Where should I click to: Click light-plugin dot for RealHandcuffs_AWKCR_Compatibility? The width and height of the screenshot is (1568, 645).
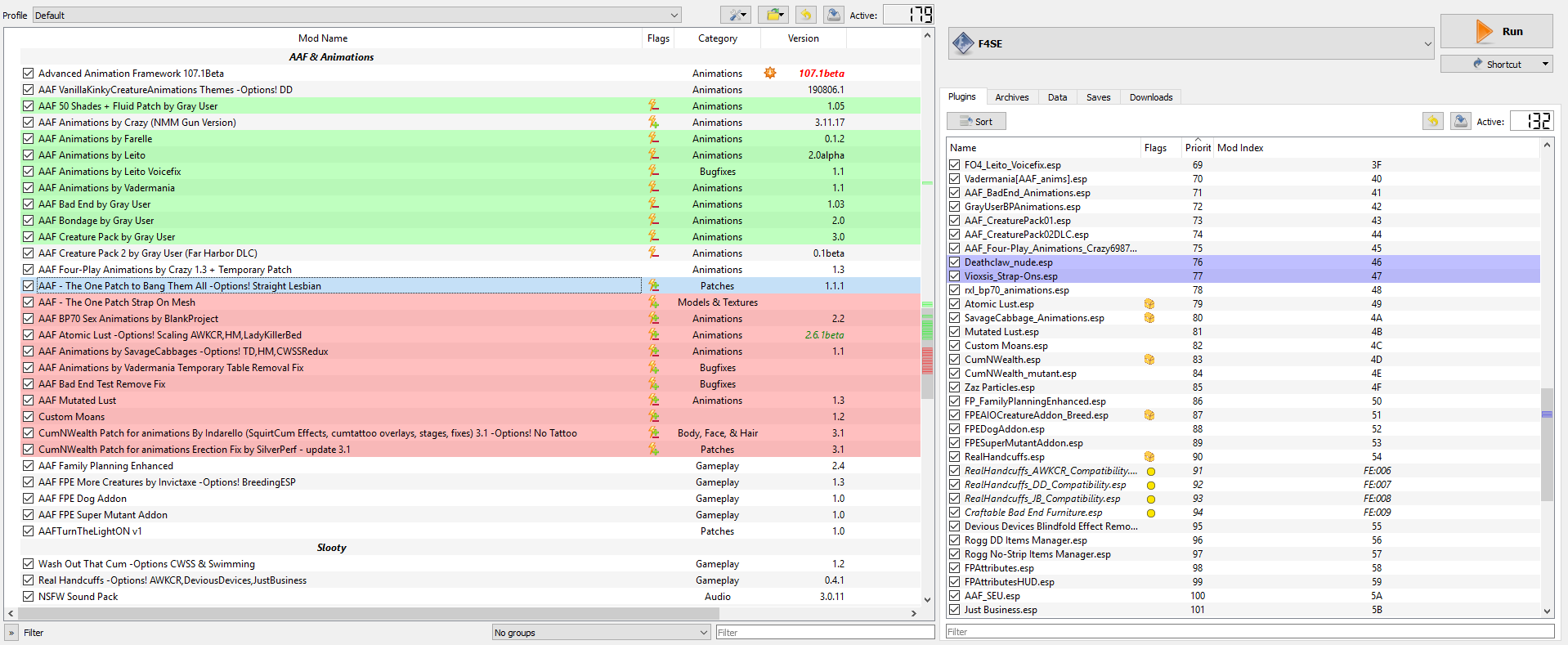click(x=1151, y=472)
